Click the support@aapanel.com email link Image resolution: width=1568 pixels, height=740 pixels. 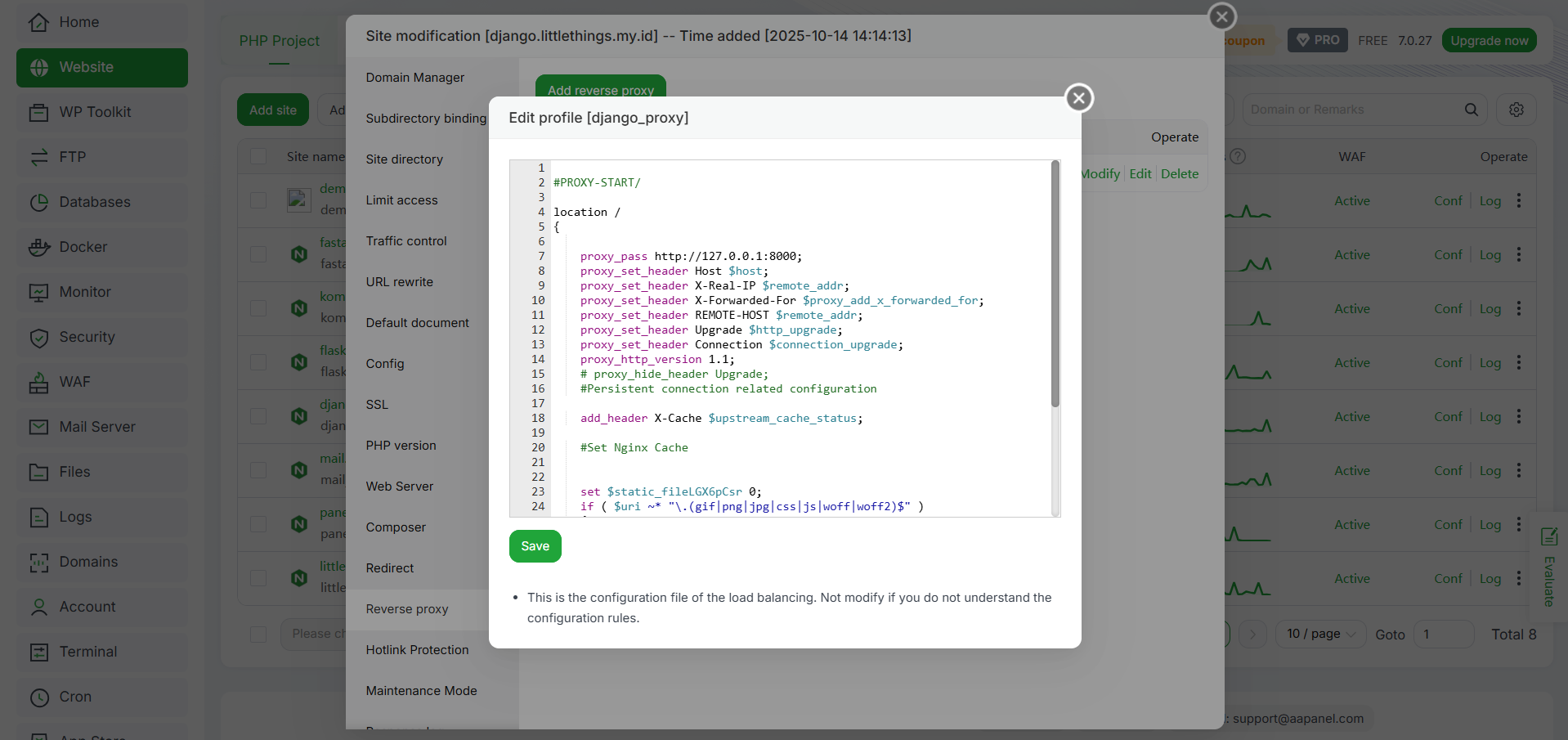1298,719
